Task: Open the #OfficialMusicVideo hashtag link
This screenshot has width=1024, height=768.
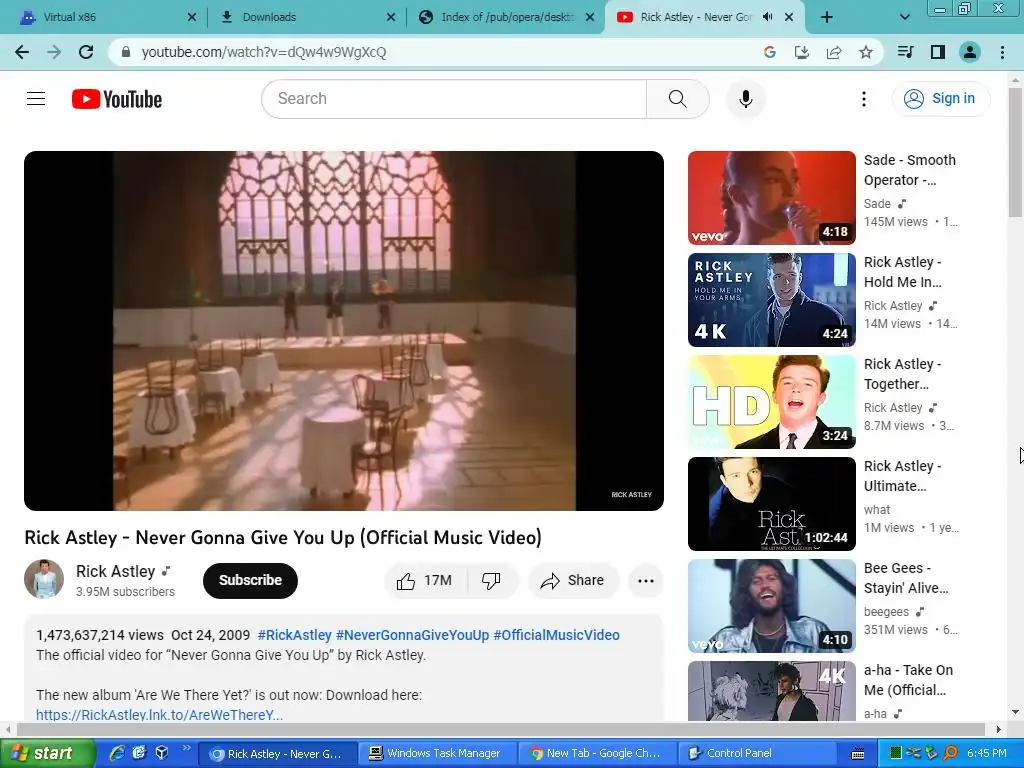Action: (556, 635)
